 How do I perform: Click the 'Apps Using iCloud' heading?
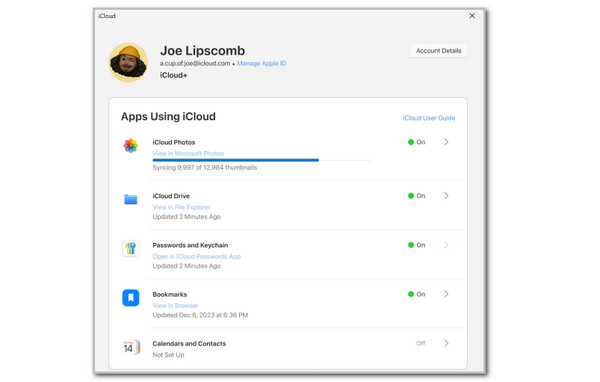168,116
